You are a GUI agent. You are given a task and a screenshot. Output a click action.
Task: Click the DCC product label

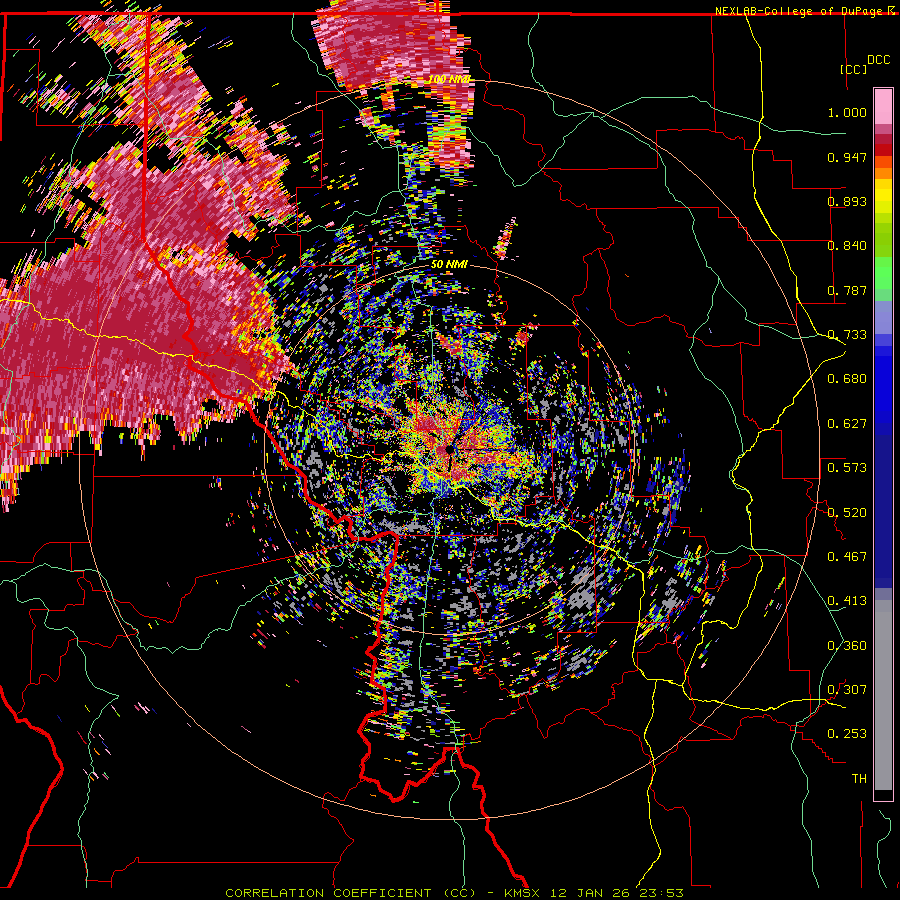[x=878, y=60]
